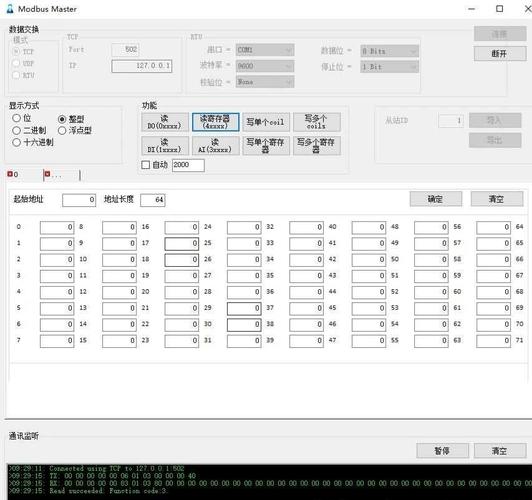The width and height of the screenshot is (532, 500).
Task: Click the red icon on second tab
Action: point(47,174)
